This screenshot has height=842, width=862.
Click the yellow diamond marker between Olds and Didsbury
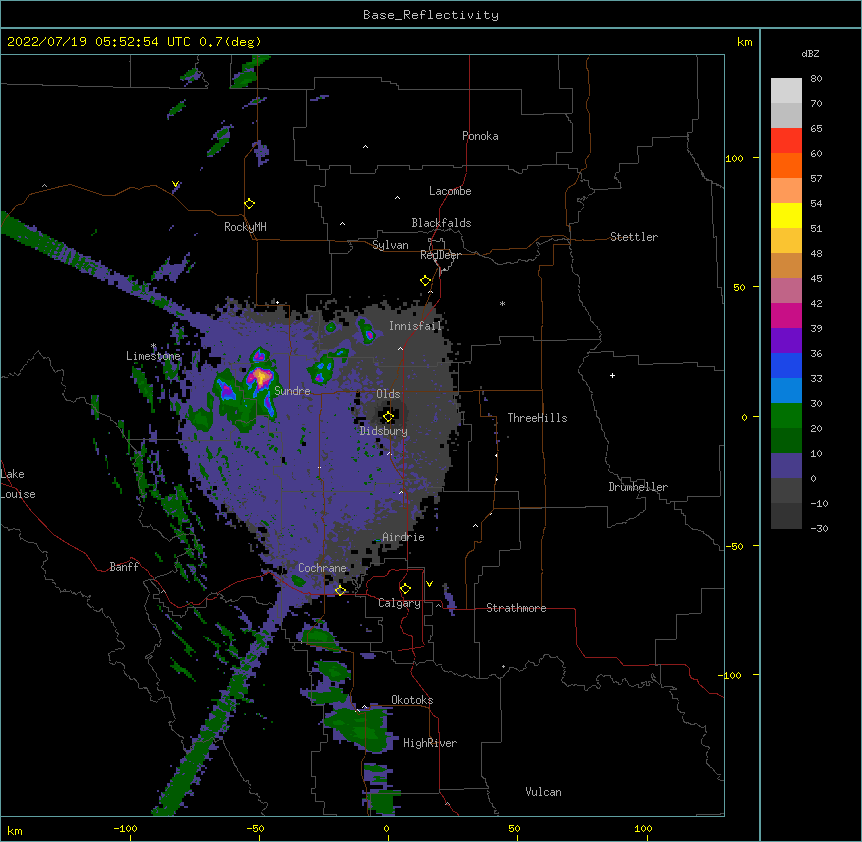click(388, 417)
